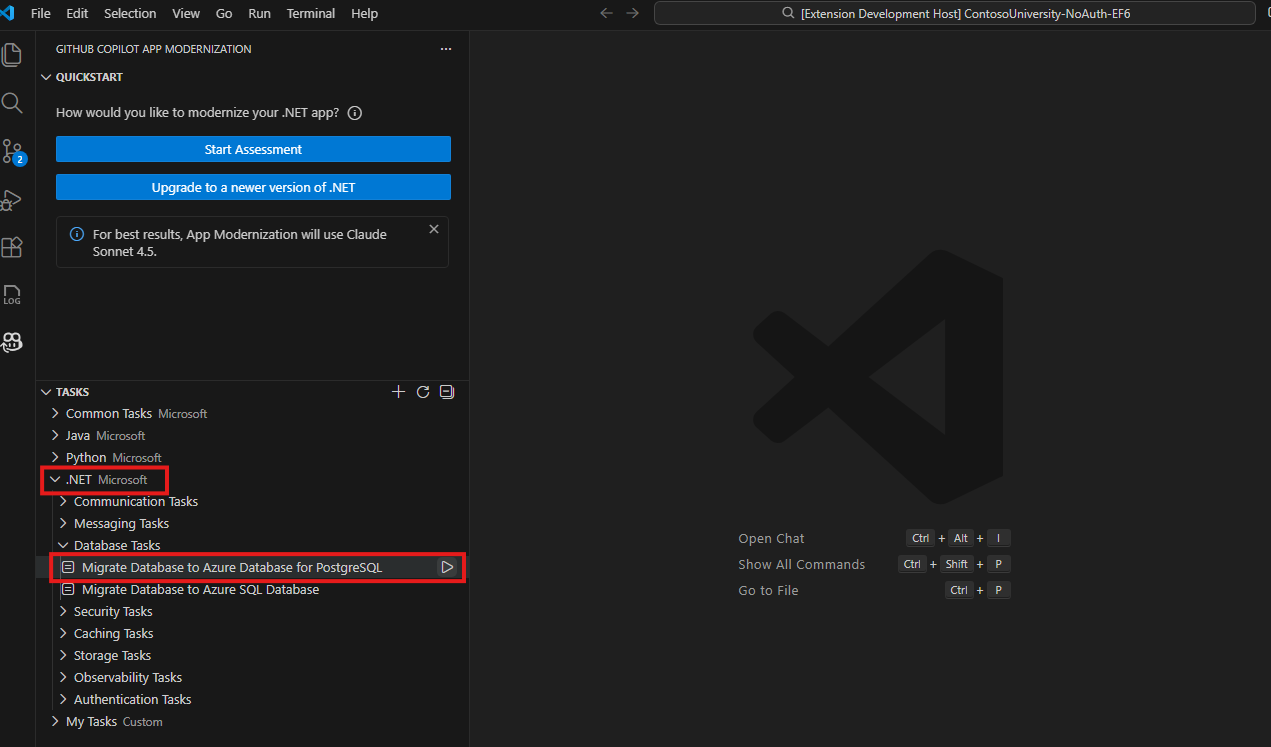Open the Run and Debug panel
The image size is (1271, 747).
point(12,199)
